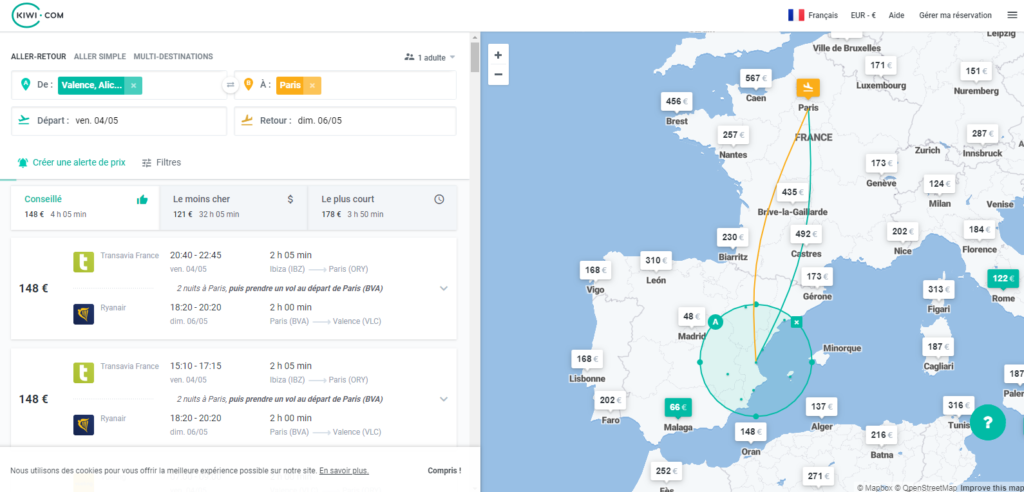Image resolution: width=1024 pixels, height=492 pixels.
Task: Select the 492 € Castres price marker
Action: (x=805, y=234)
